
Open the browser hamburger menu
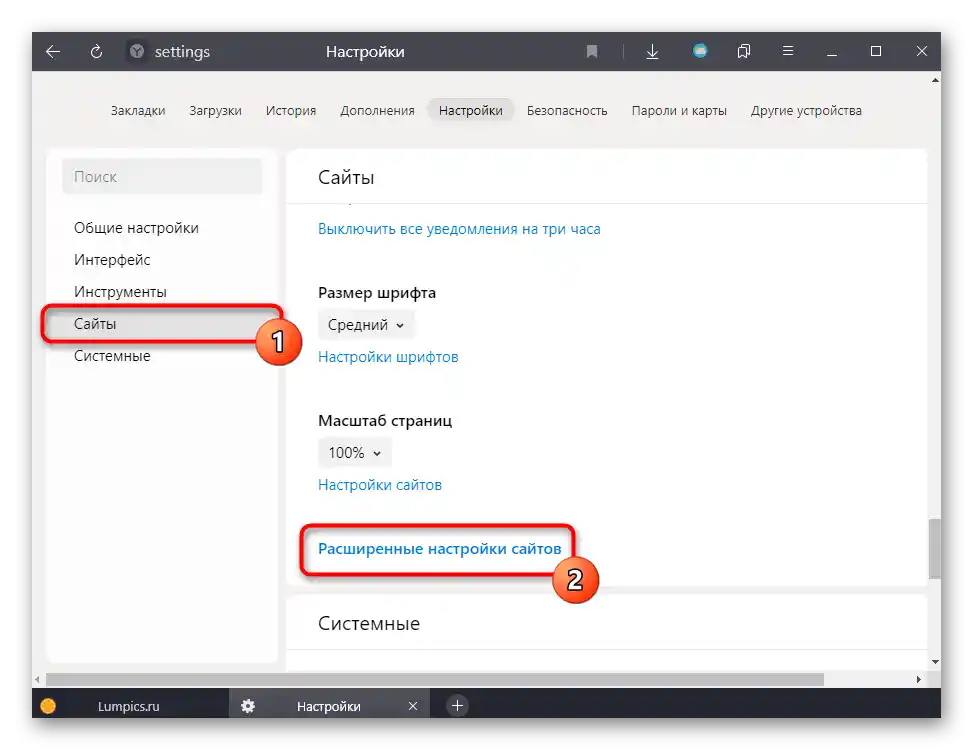788,51
